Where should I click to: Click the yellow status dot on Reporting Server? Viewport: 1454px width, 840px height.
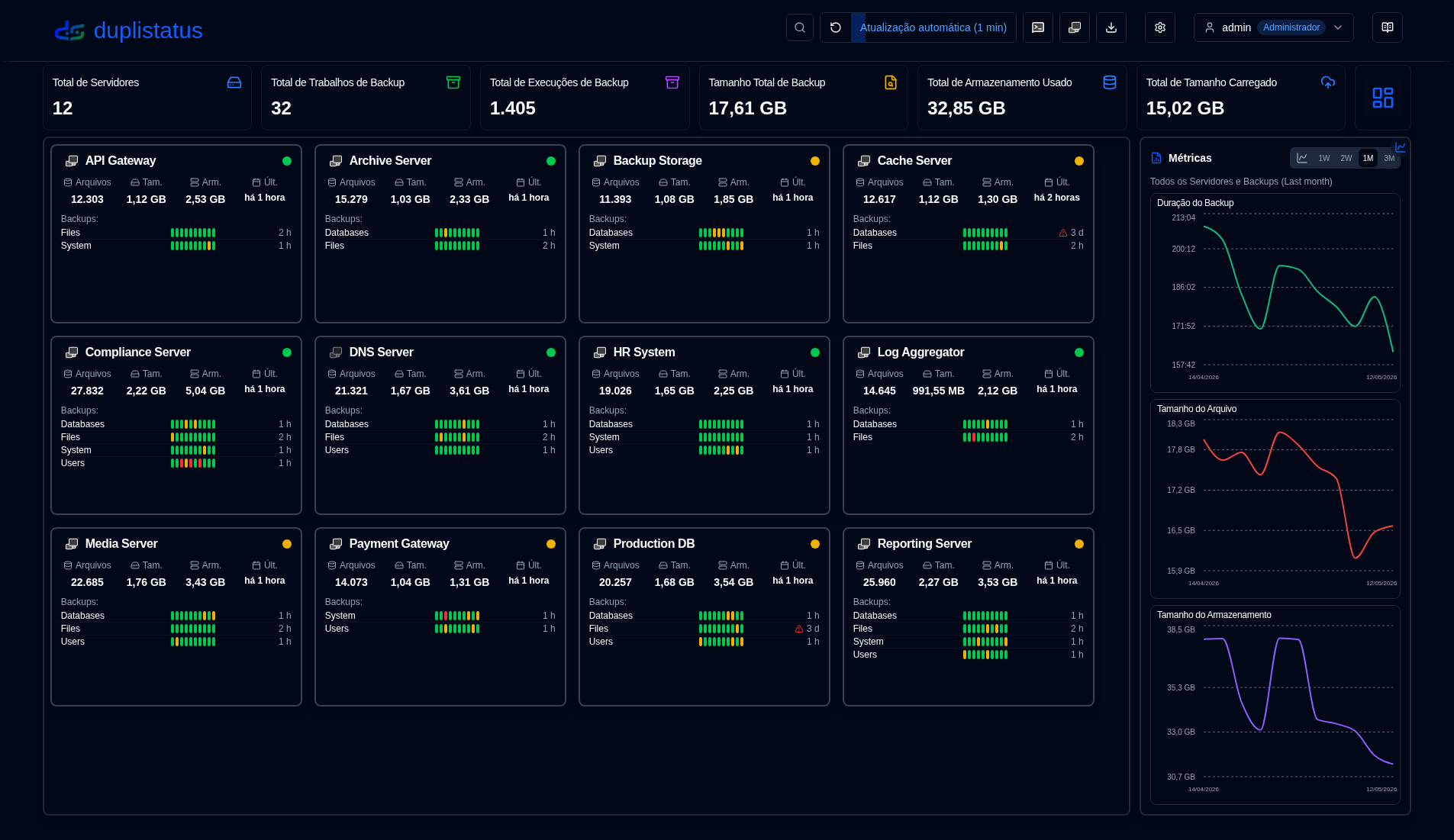click(1079, 544)
